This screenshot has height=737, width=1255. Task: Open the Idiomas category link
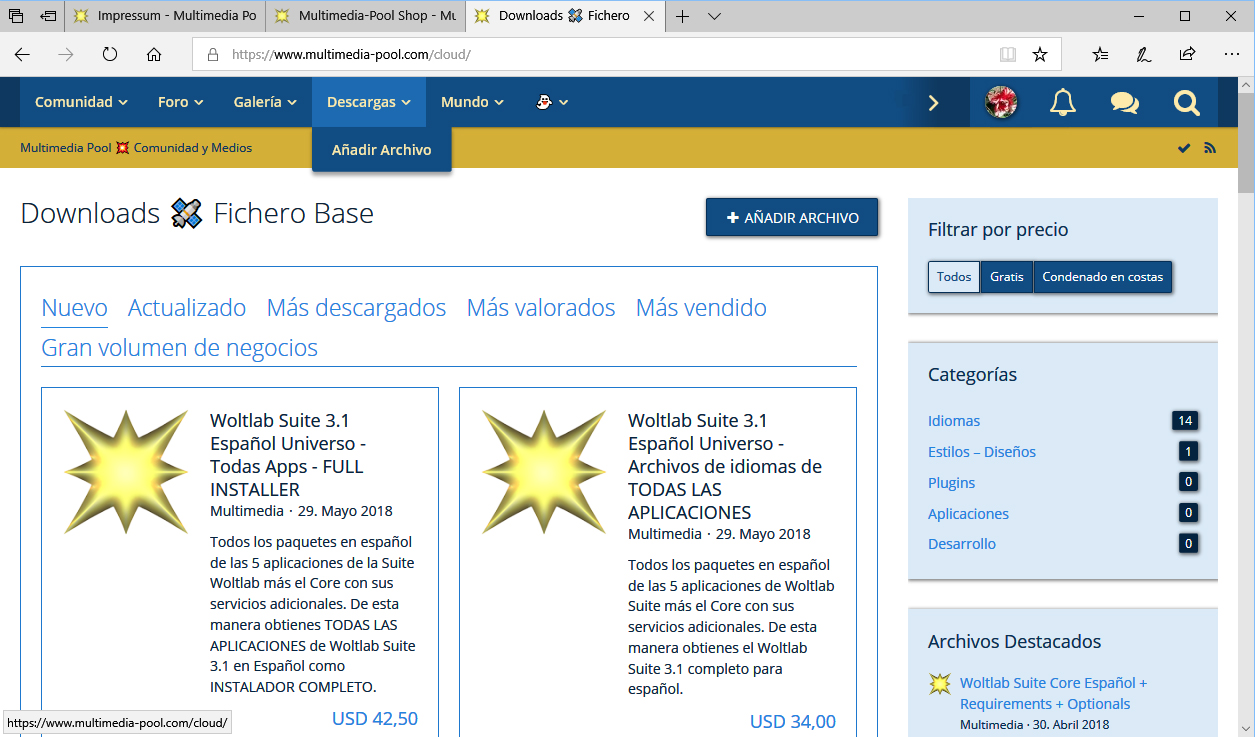[x=954, y=421]
